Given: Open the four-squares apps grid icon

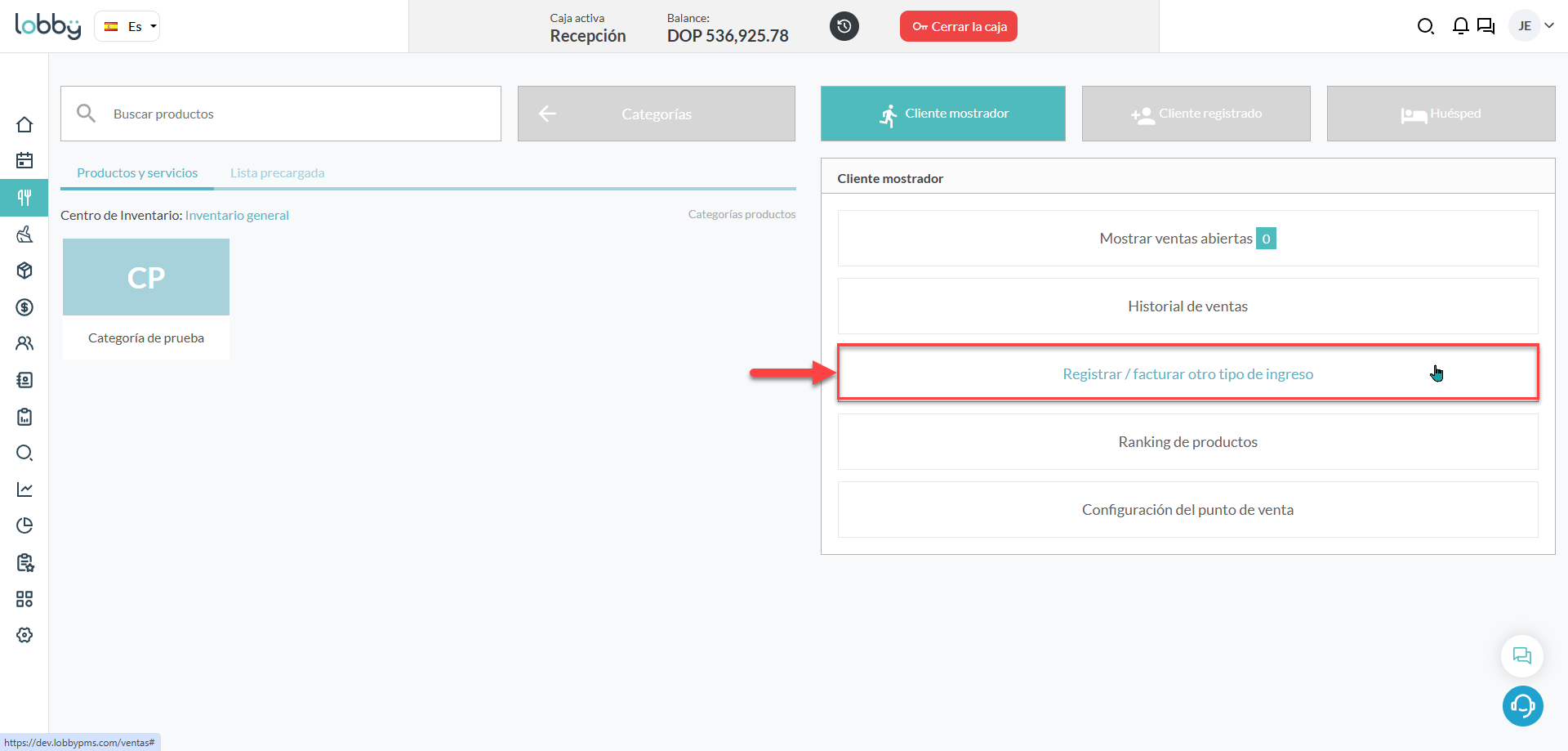Looking at the screenshot, I should coord(24,599).
